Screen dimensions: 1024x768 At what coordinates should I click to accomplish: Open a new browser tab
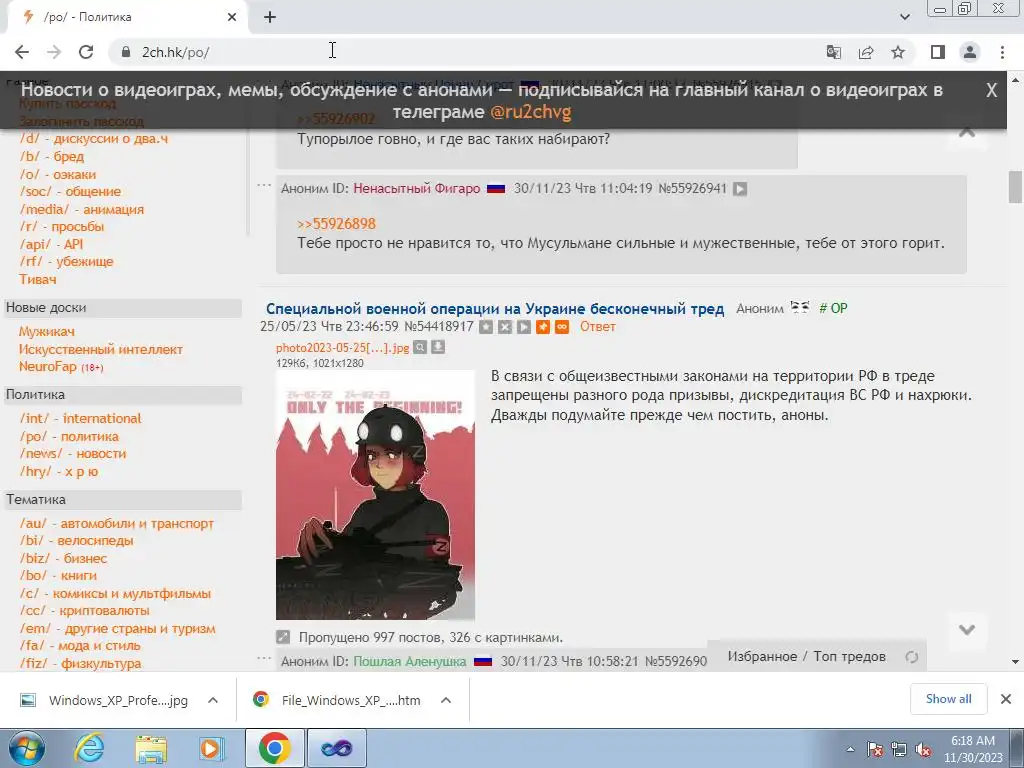click(270, 18)
